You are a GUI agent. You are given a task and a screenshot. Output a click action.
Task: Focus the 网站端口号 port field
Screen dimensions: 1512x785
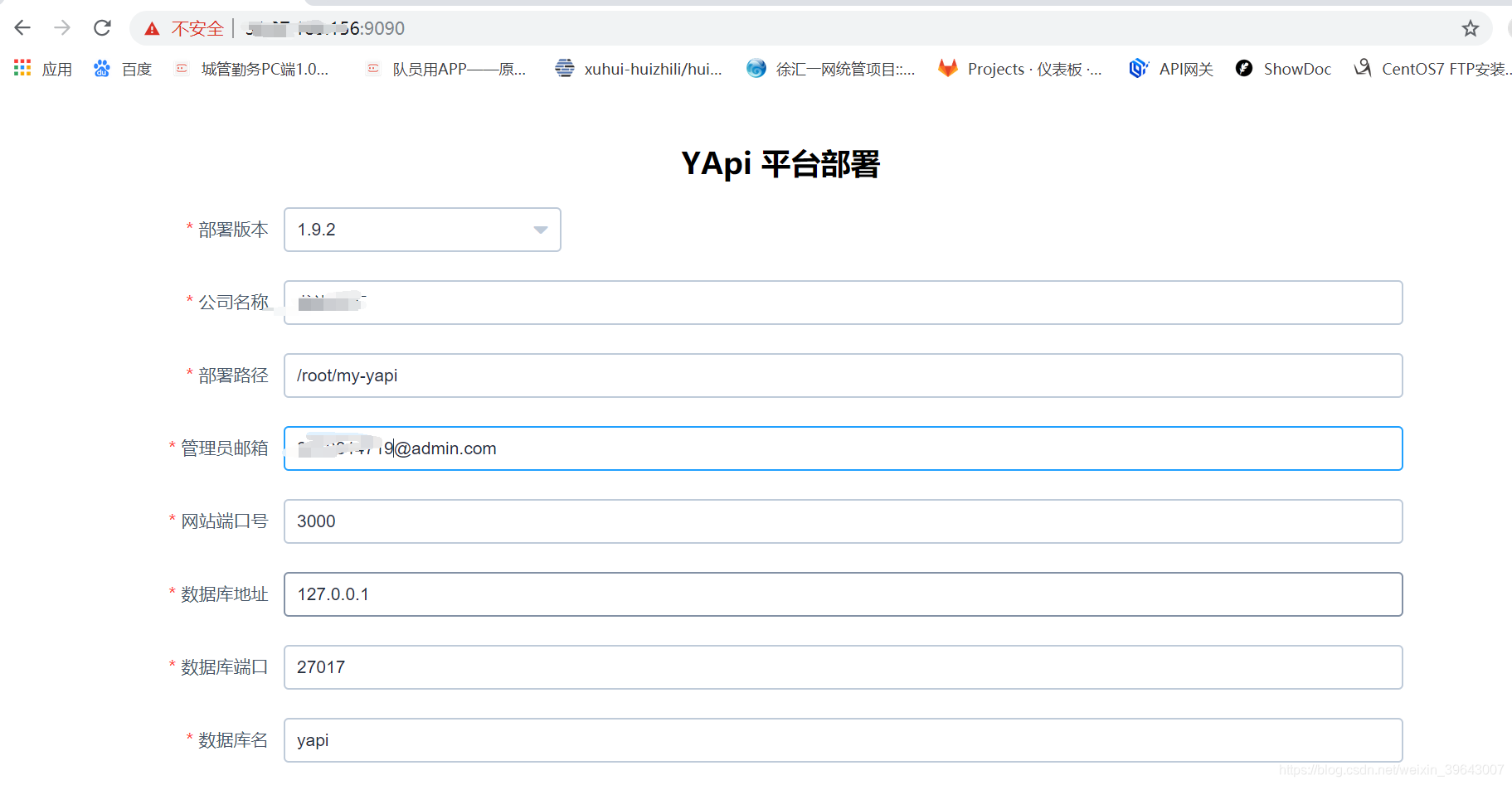tap(841, 521)
